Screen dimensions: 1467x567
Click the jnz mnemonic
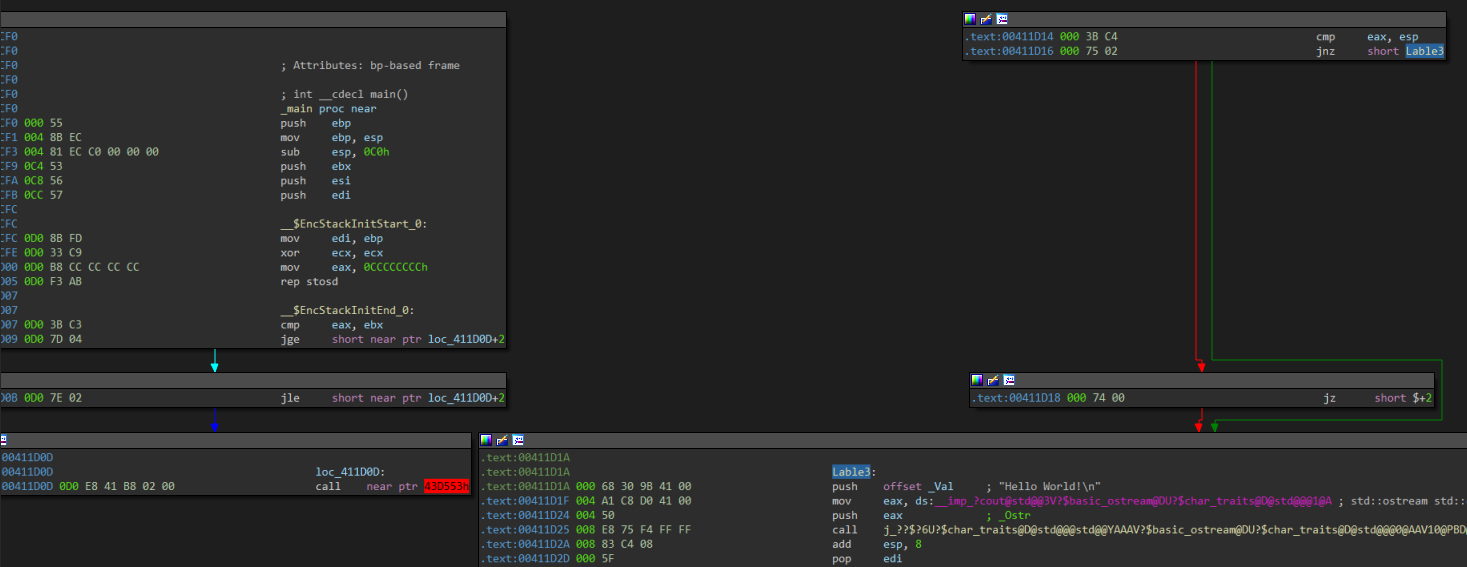tap(1325, 51)
